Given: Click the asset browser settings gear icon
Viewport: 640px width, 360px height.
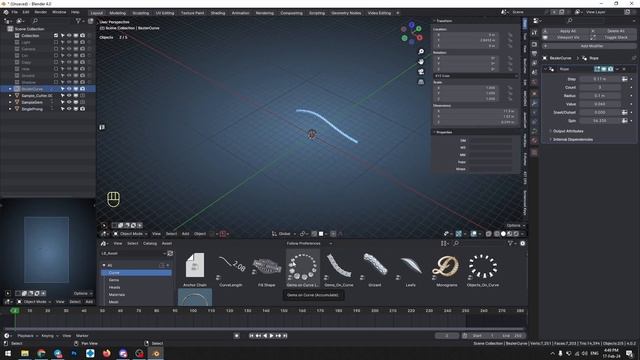Looking at the screenshot, I should pos(522,243).
